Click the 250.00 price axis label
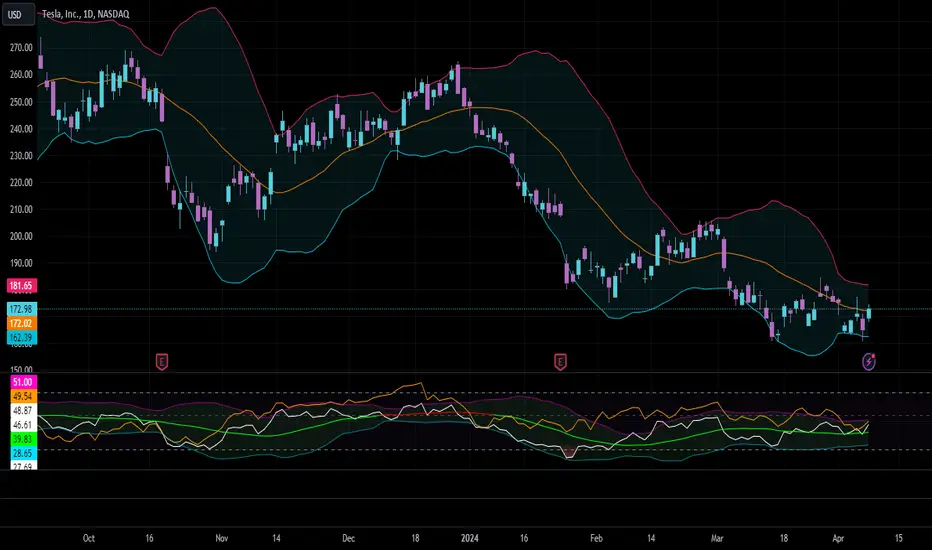The height and width of the screenshot is (550, 932). pos(21,102)
